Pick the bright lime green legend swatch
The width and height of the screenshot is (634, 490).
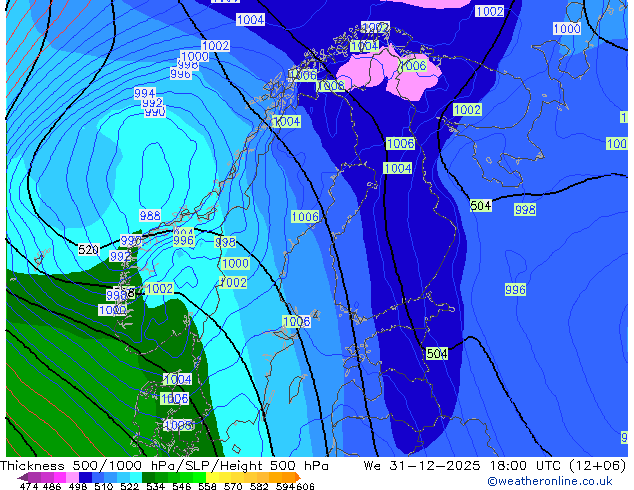(x=199, y=477)
